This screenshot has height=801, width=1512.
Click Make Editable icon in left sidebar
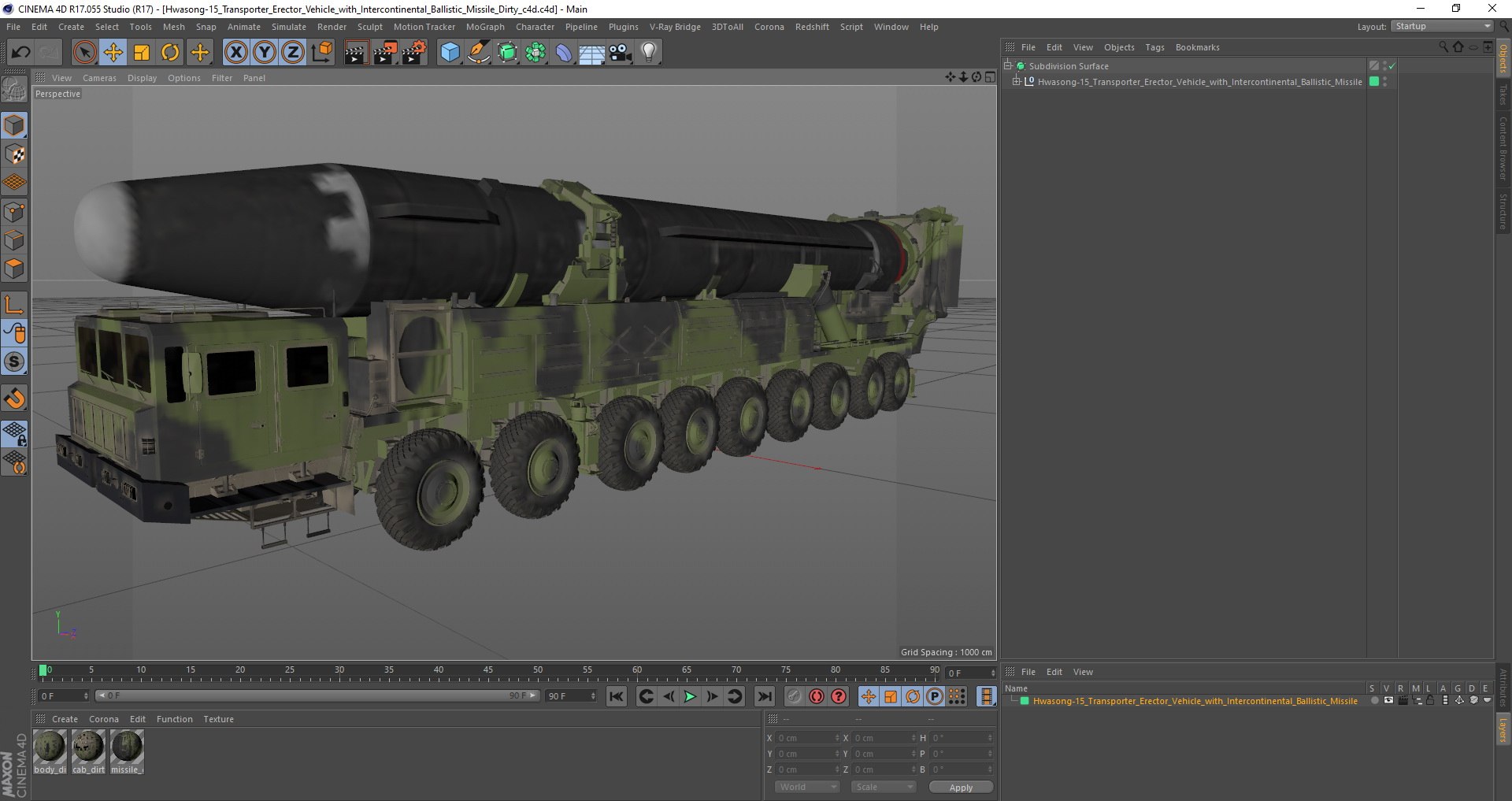point(14,90)
